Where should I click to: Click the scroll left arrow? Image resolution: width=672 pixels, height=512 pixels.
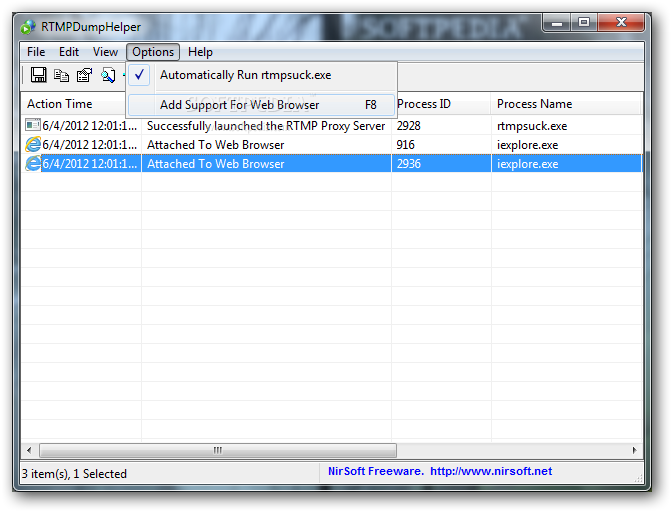(29, 450)
